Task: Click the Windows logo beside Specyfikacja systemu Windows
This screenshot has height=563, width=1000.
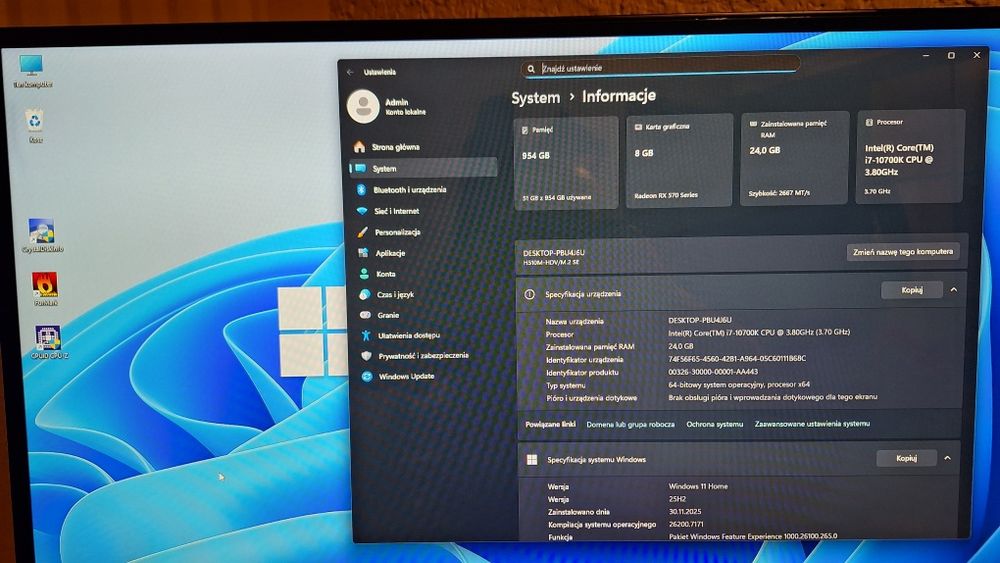Action: 532,460
